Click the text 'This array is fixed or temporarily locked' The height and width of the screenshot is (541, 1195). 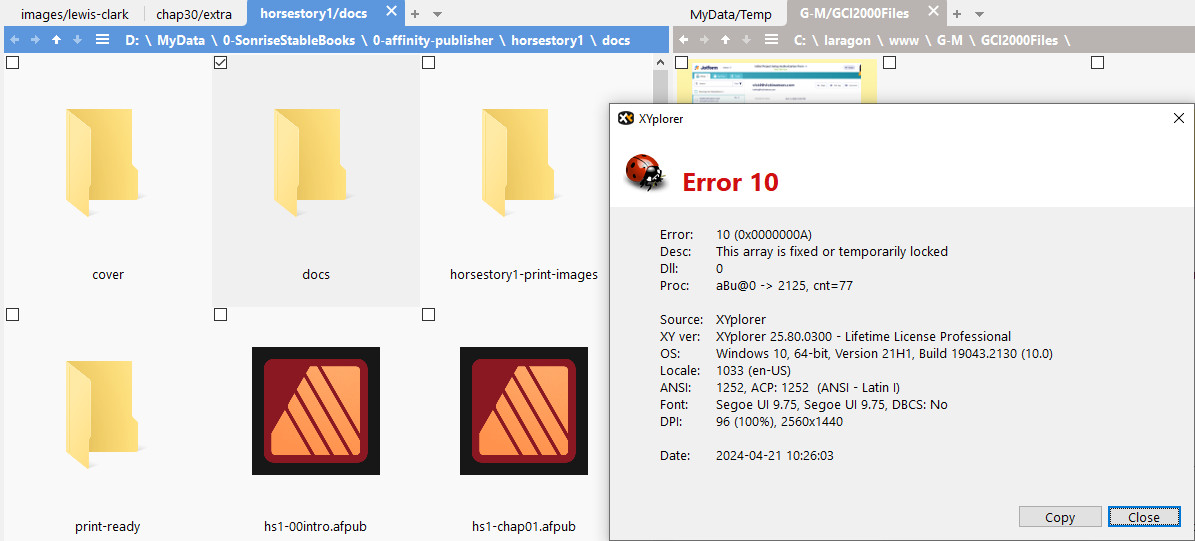click(831, 251)
